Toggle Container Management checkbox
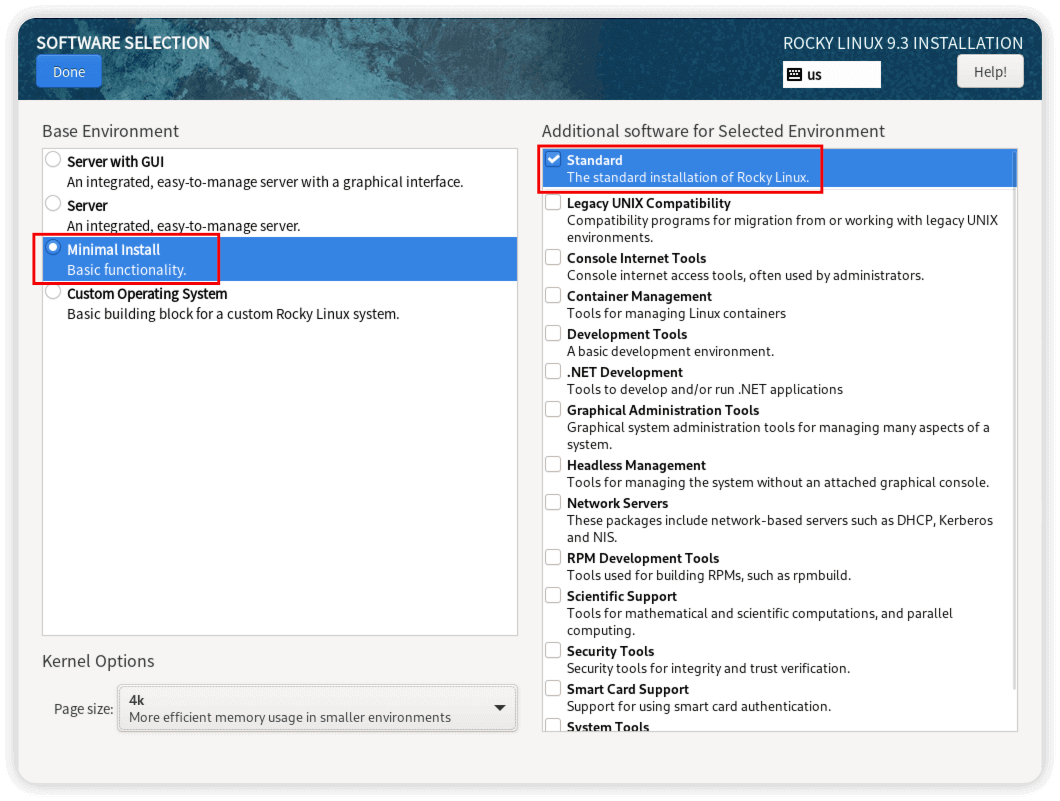Image resolution: width=1060 pixels, height=801 pixels. click(x=553, y=295)
